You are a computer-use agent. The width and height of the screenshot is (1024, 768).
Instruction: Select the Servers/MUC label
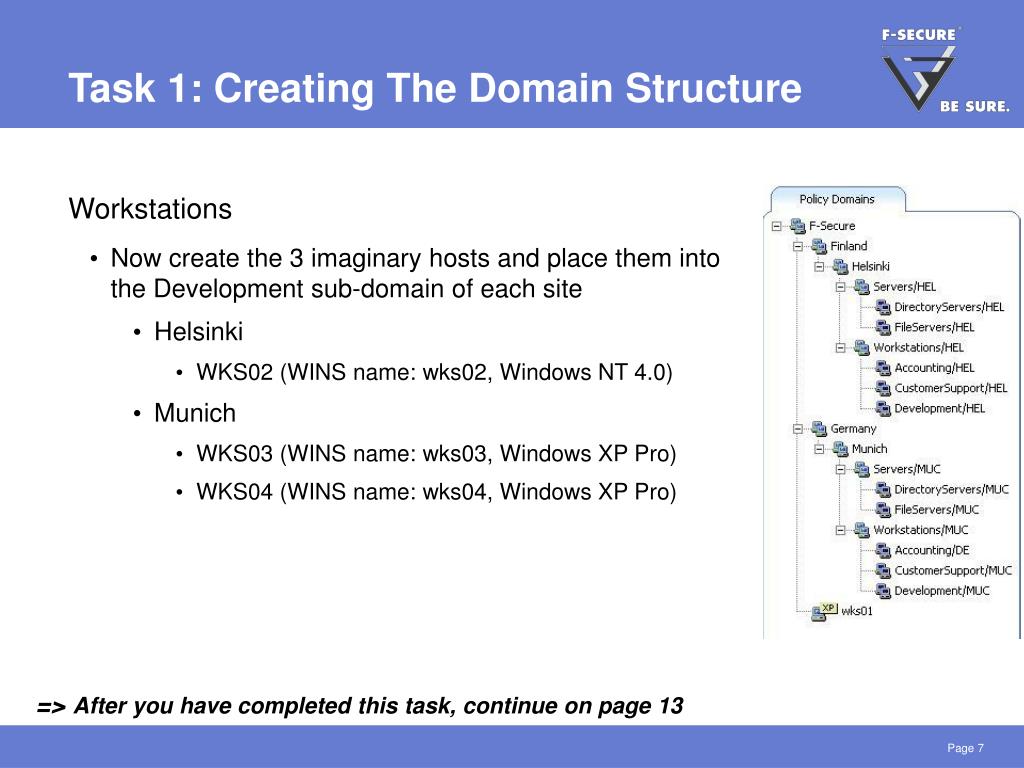click(906, 470)
